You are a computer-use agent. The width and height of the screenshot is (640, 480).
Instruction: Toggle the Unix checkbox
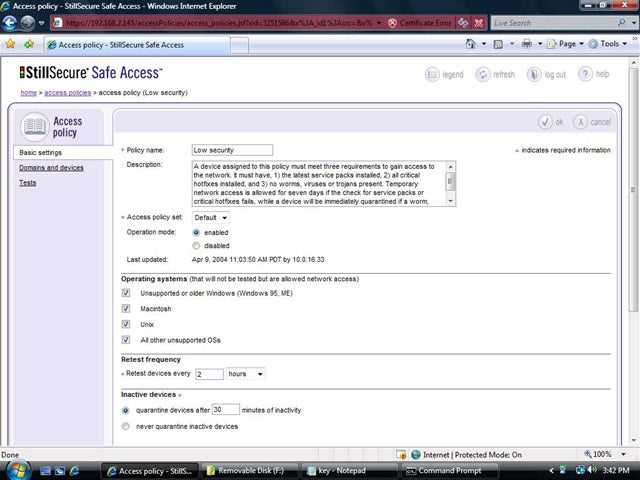click(x=126, y=324)
